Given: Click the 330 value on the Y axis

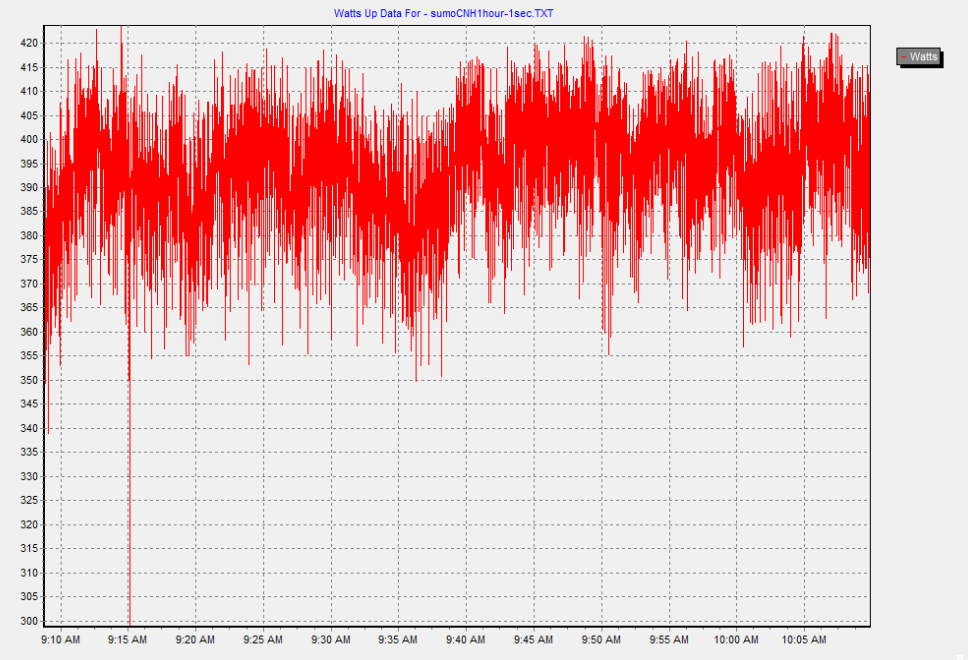Looking at the screenshot, I should [29, 477].
